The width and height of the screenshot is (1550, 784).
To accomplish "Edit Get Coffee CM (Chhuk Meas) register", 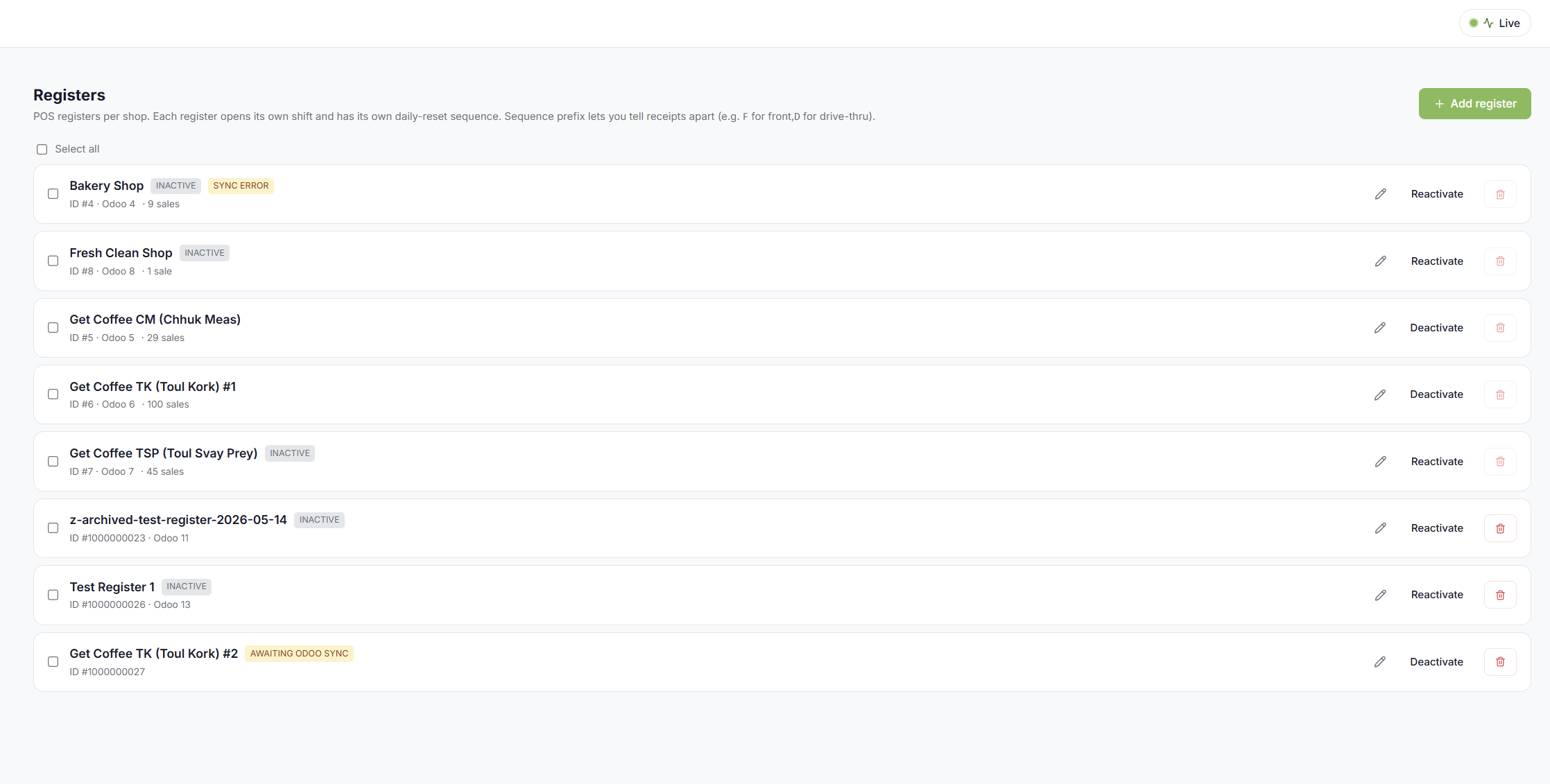I will [x=1380, y=328].
